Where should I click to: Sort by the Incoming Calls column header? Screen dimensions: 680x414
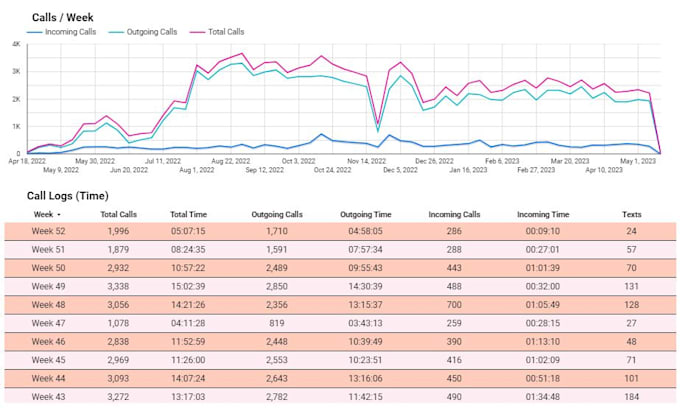point(454,214)
